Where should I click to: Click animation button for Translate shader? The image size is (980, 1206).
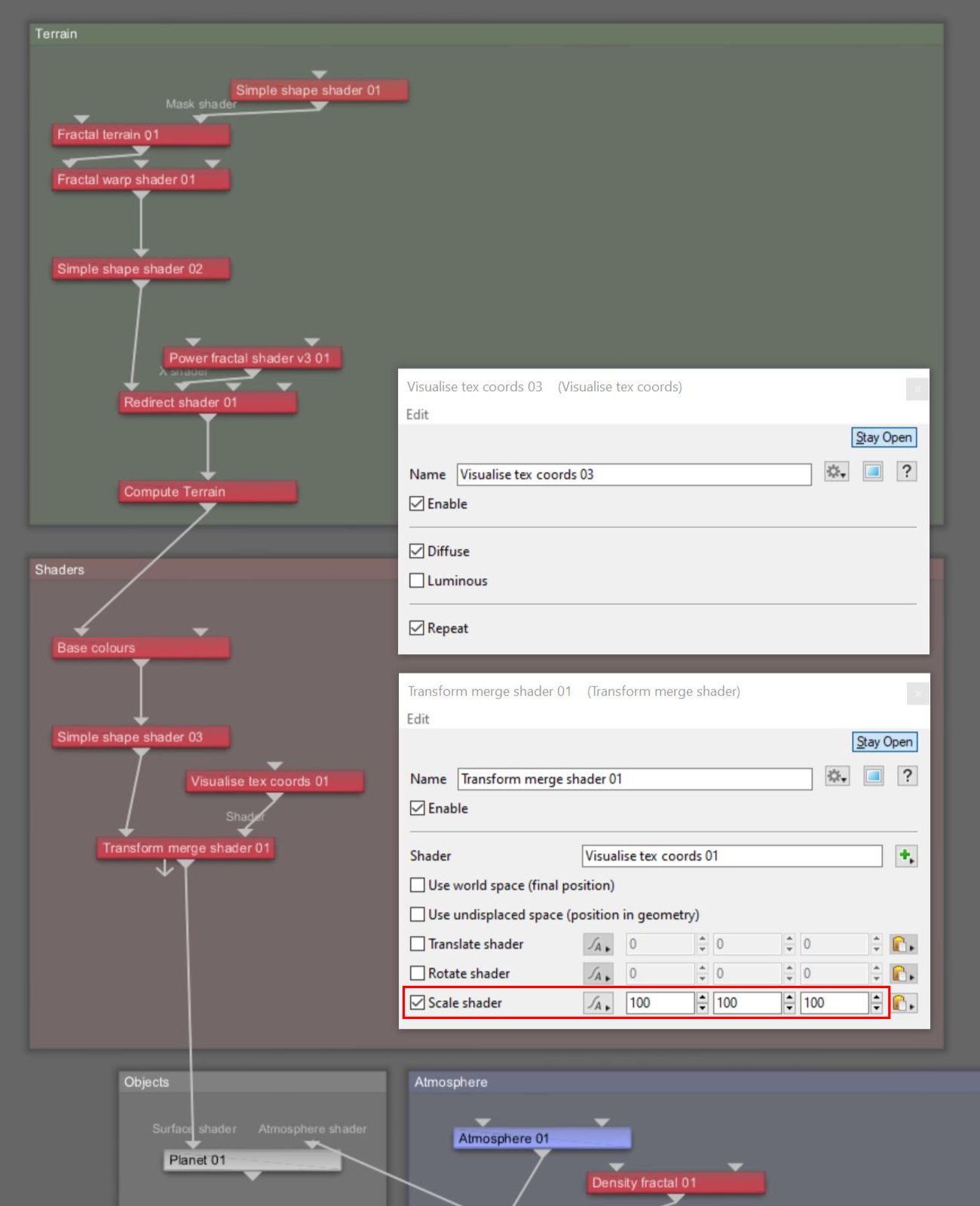click(x=599, y=944)
